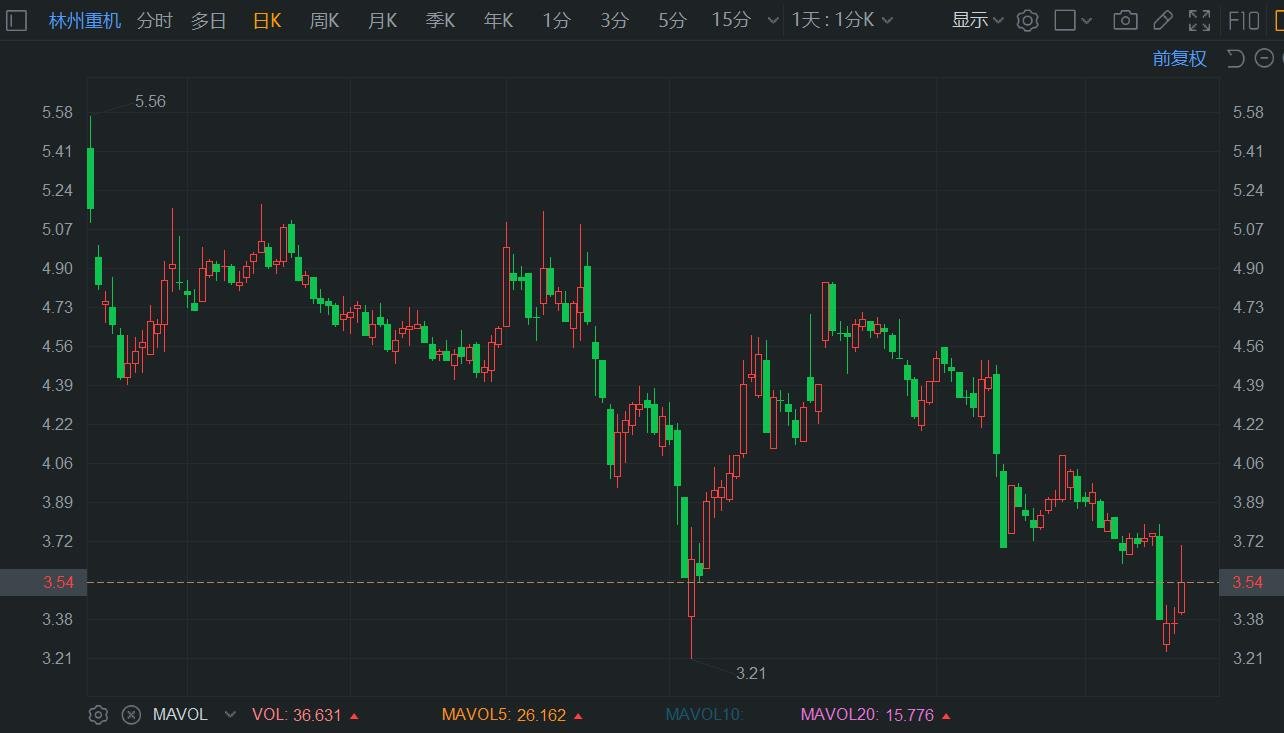
Task: Switch to the 1分 period
Action: [557, 20]
